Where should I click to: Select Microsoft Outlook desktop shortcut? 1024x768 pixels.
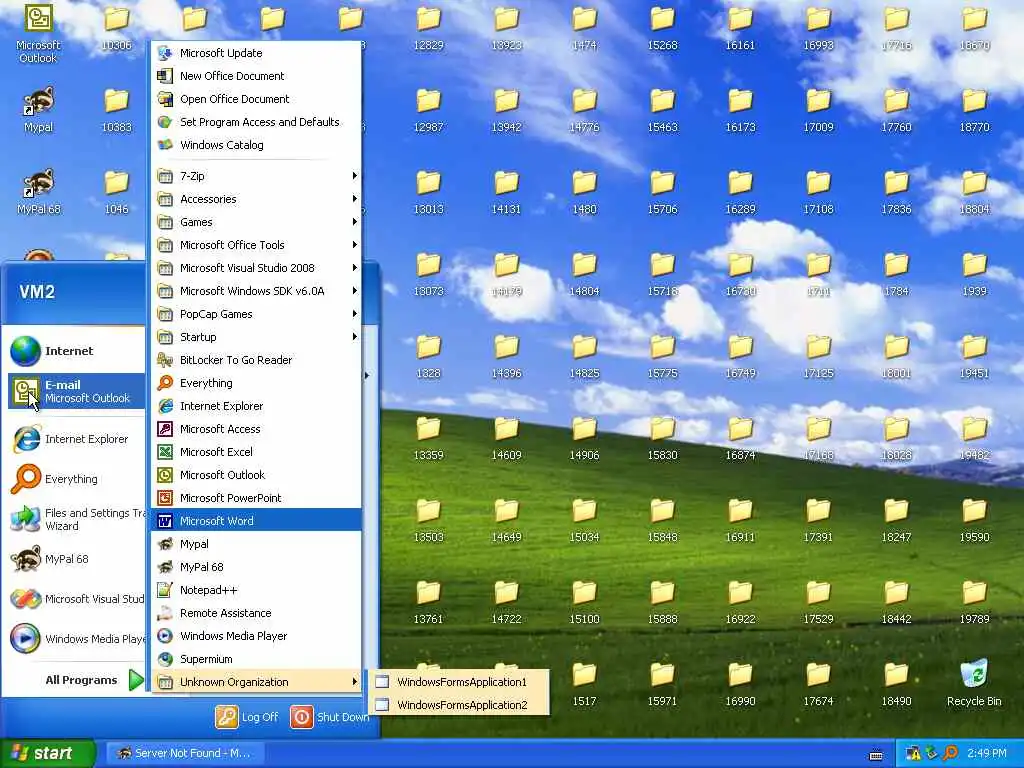38,34
